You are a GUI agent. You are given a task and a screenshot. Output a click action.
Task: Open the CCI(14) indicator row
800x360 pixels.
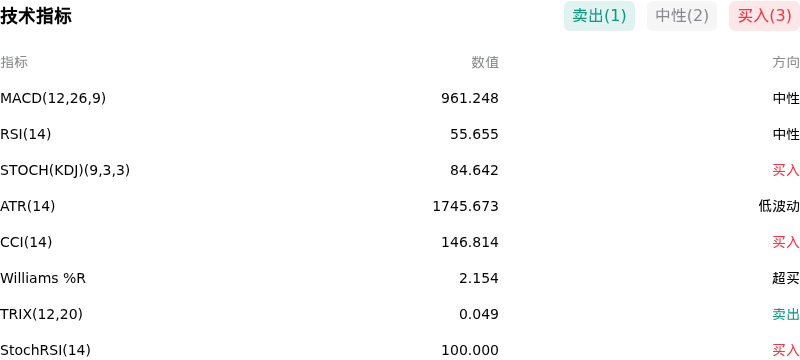click(x=400, y=242)
